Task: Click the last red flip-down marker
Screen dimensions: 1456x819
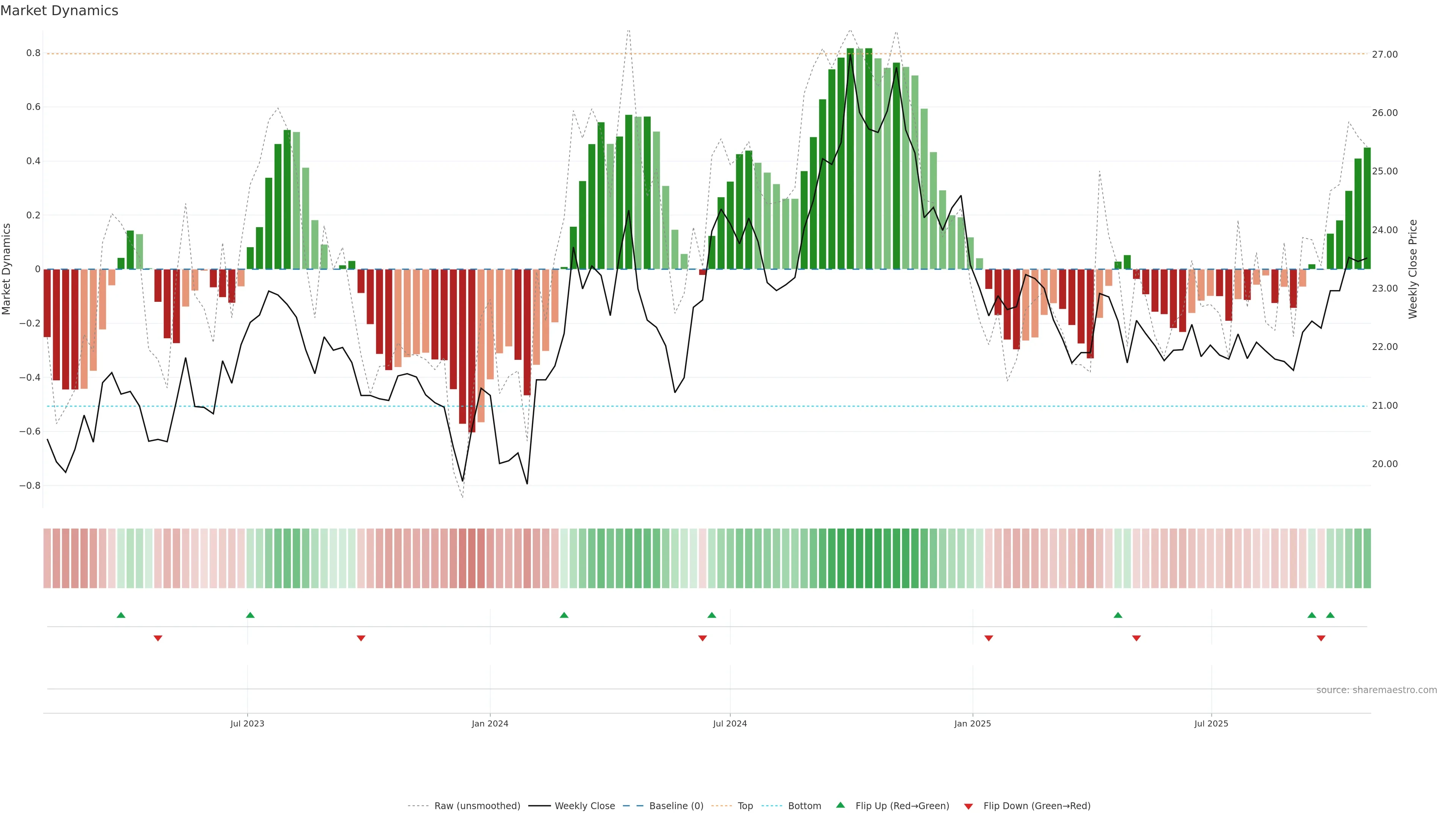Action: [1321, 638]
